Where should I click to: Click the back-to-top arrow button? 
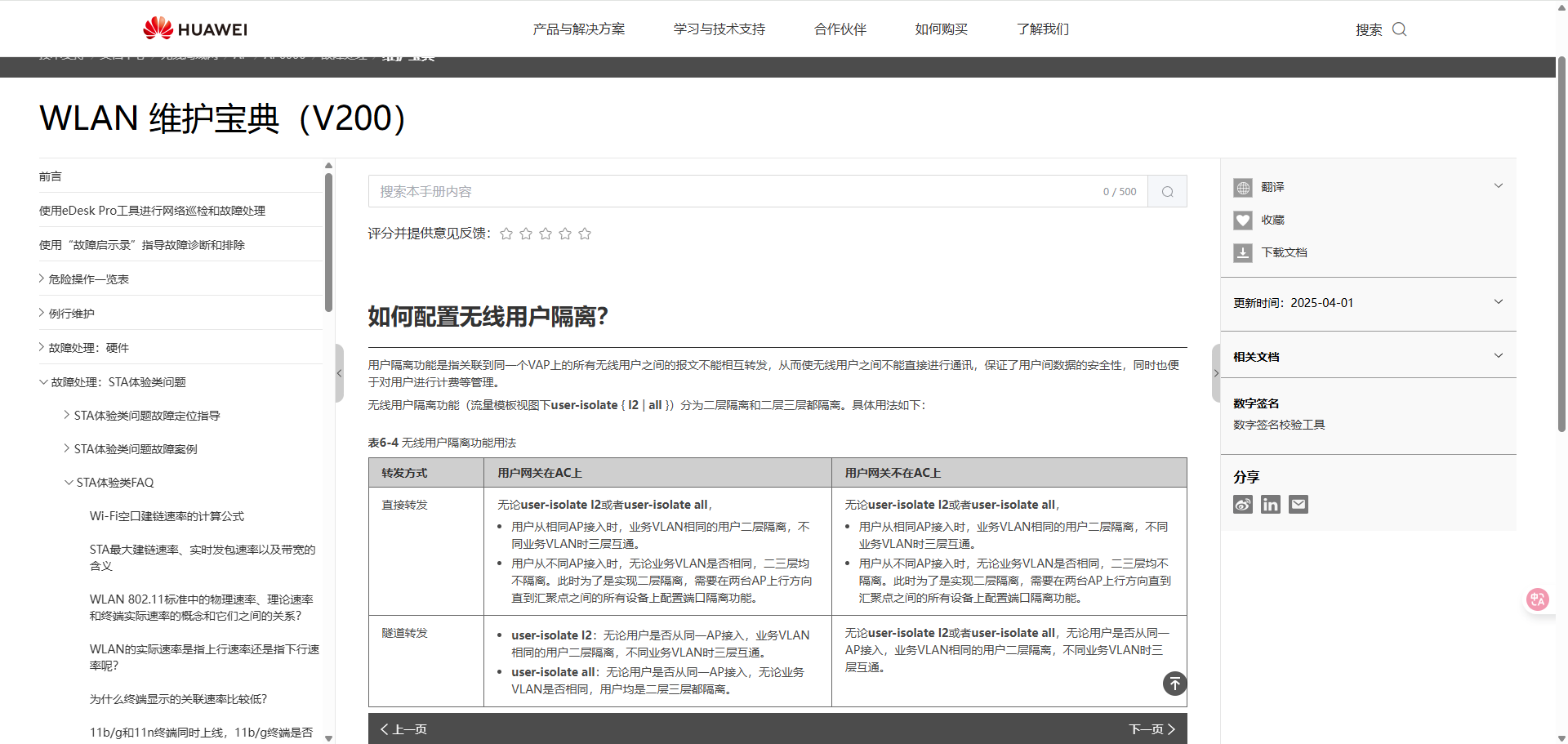(1174, 684)
